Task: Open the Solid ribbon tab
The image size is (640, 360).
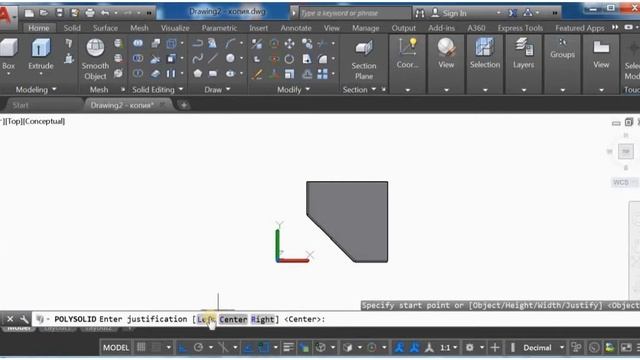Action: coord(72,28)
